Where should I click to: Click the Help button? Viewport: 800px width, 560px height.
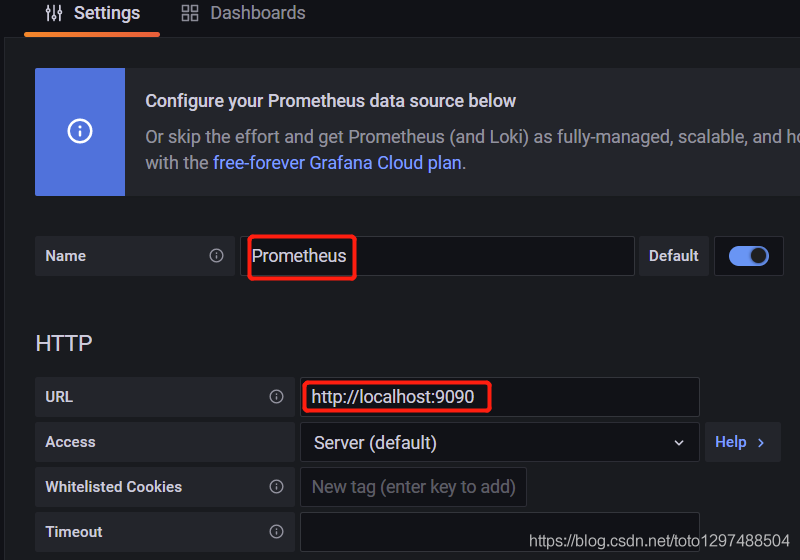[x=742, y=442]
